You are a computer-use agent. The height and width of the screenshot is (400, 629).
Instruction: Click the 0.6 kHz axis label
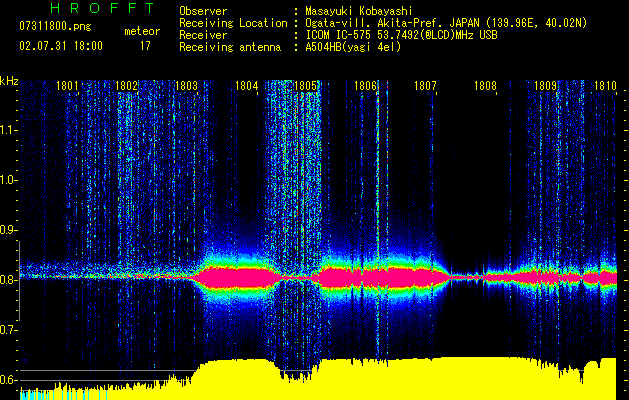[x=8, y=380]
